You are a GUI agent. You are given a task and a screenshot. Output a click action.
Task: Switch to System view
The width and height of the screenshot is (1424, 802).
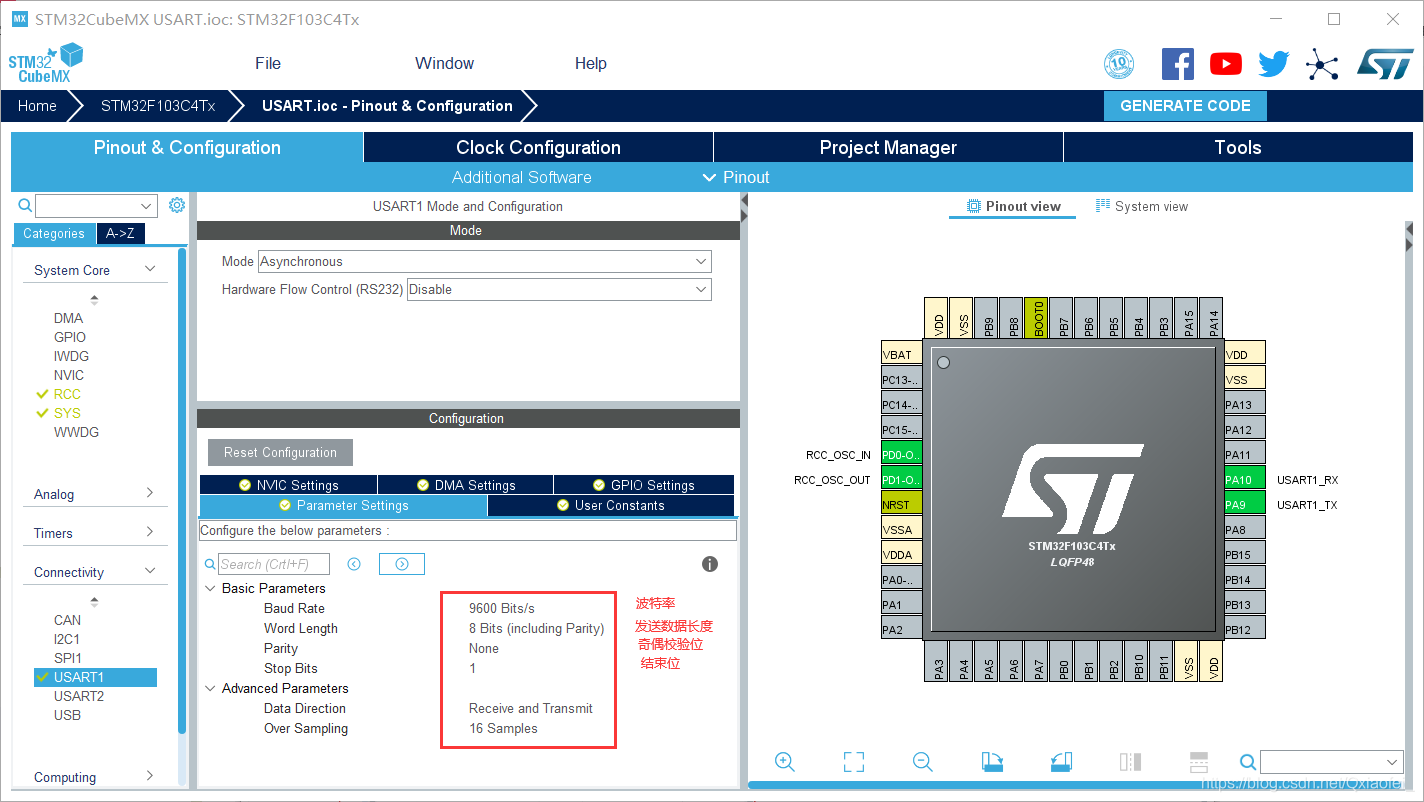coord(1142,206)
